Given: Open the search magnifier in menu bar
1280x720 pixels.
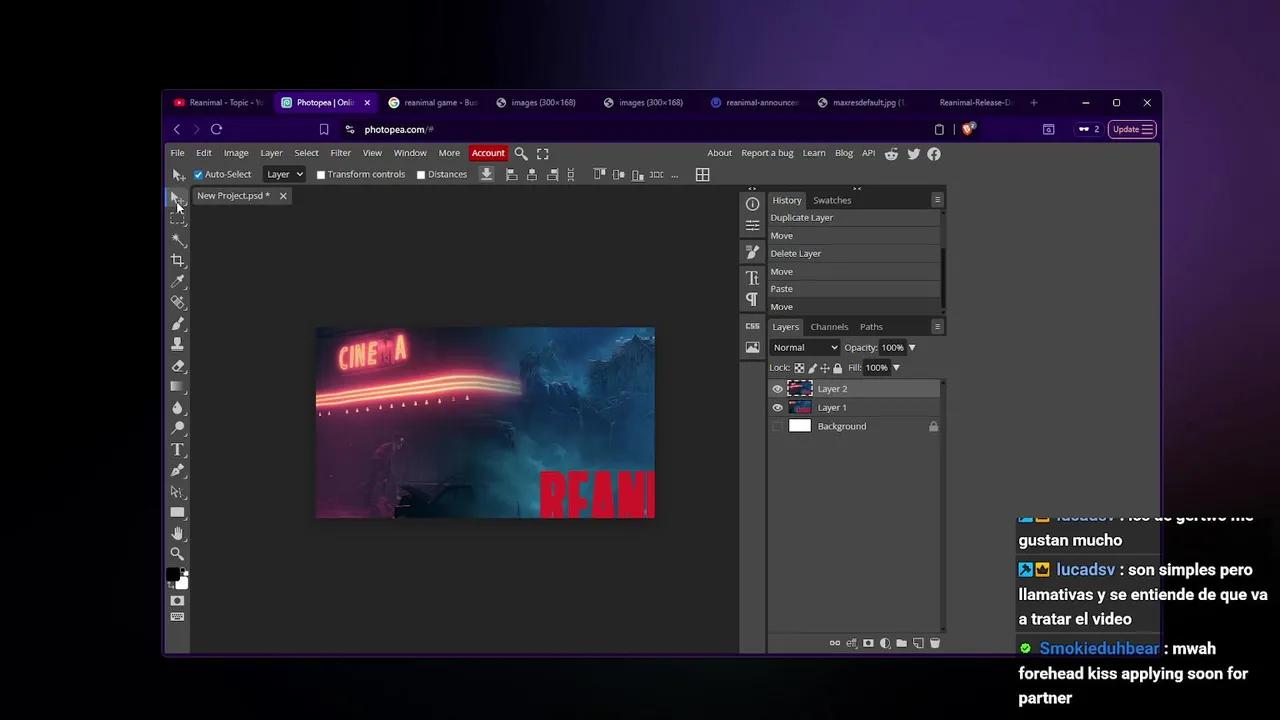Looking at the screenshot, I should click(521, 153).
